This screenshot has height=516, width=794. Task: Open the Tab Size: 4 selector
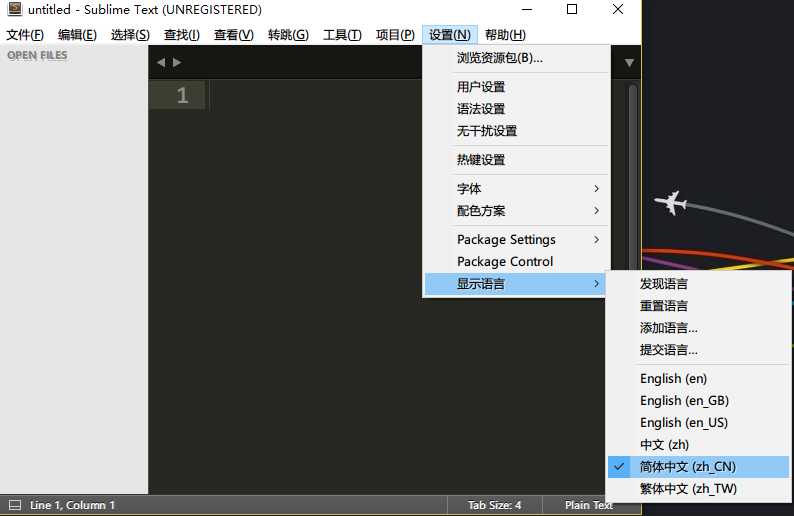(x=494, y=505)
